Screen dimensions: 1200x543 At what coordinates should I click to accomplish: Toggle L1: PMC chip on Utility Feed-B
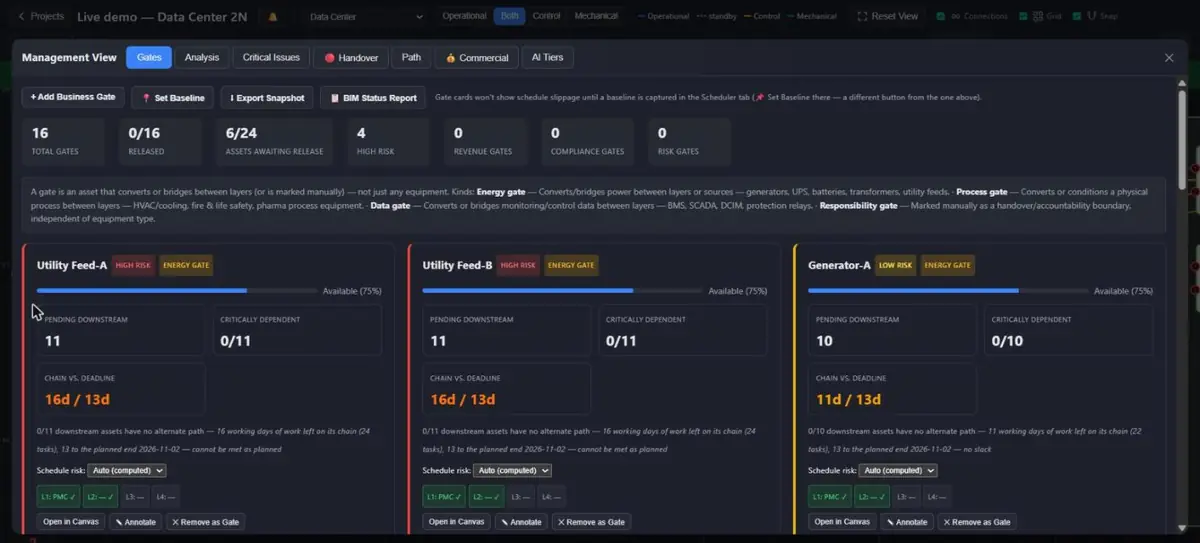pyautogui.click(x=443, y=495)
